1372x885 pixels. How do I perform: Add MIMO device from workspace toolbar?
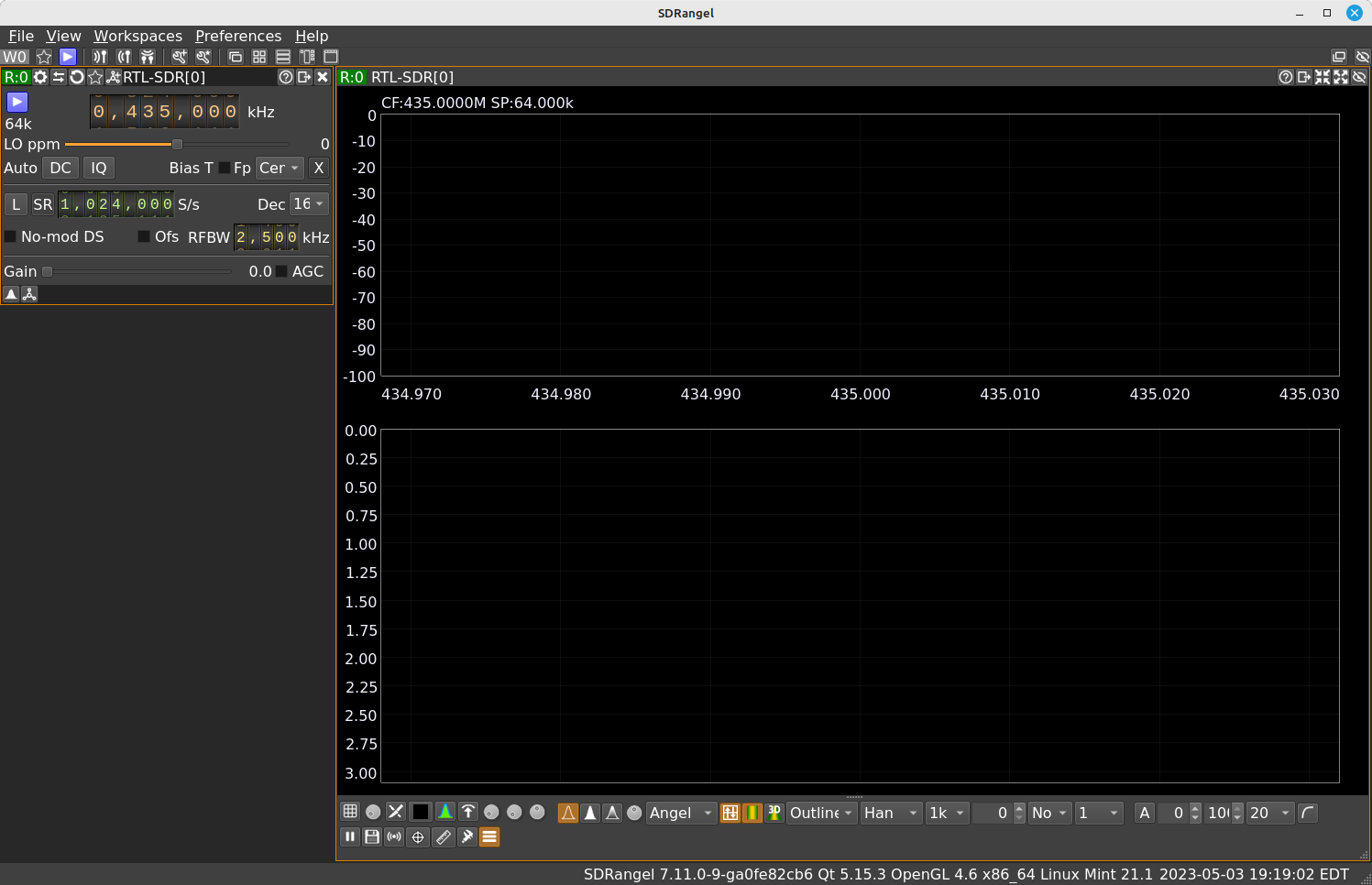point(148,57)
